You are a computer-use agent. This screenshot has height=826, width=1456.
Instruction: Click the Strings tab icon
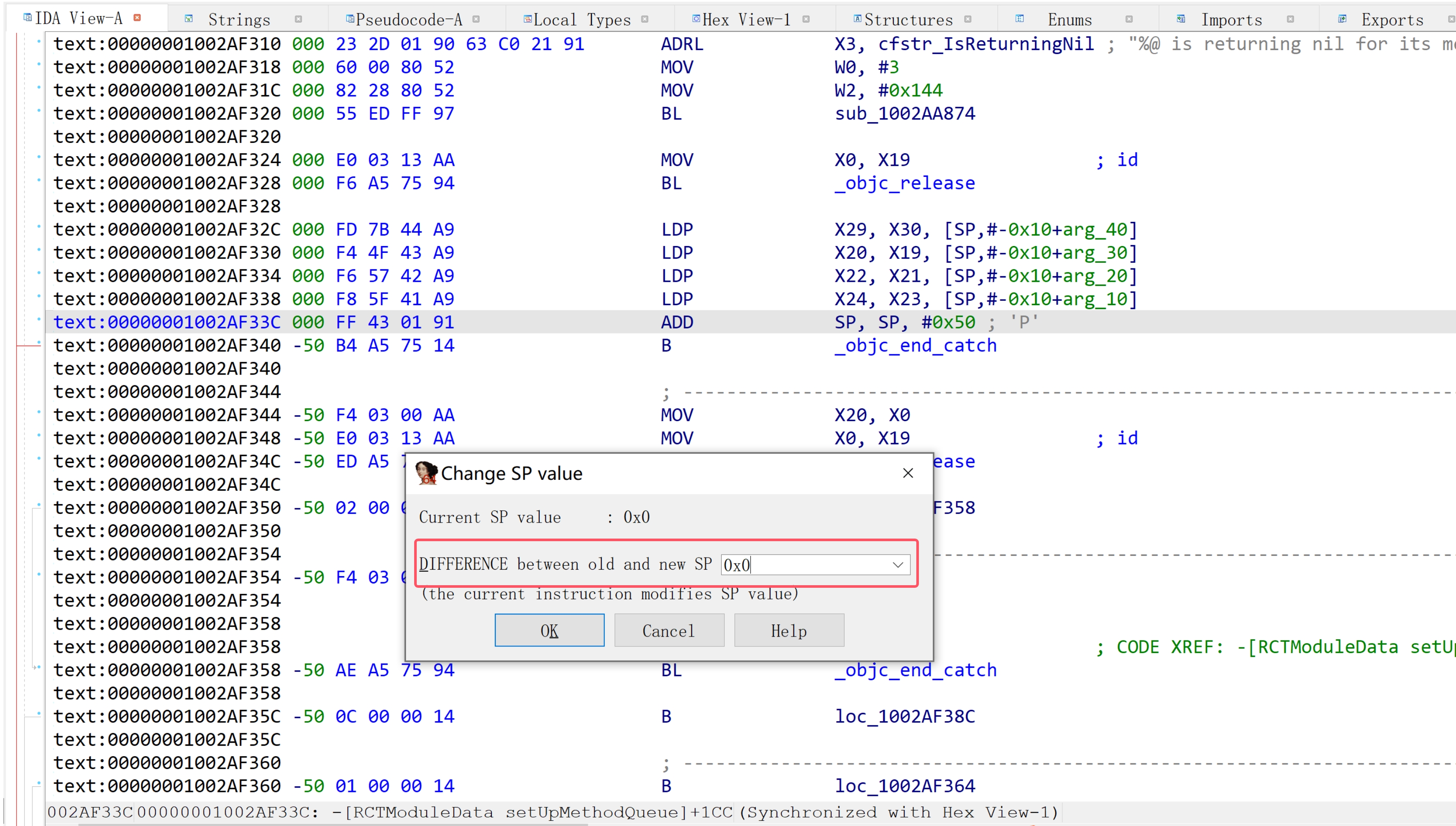[x=189, y=19]
